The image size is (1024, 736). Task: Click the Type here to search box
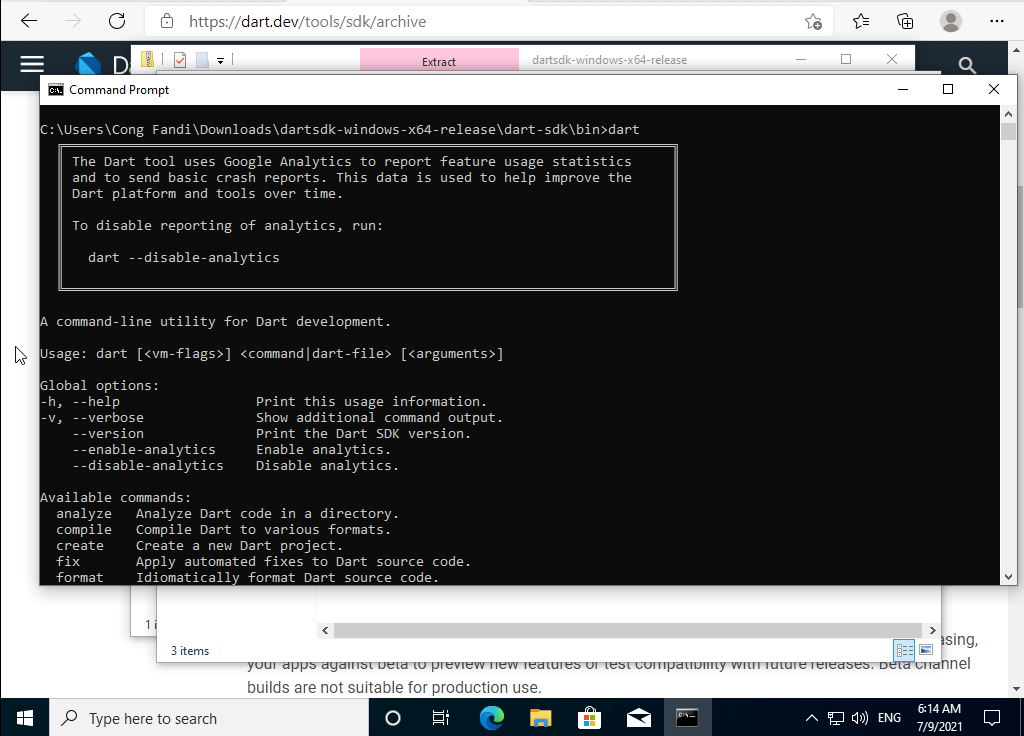click(209, 718)
